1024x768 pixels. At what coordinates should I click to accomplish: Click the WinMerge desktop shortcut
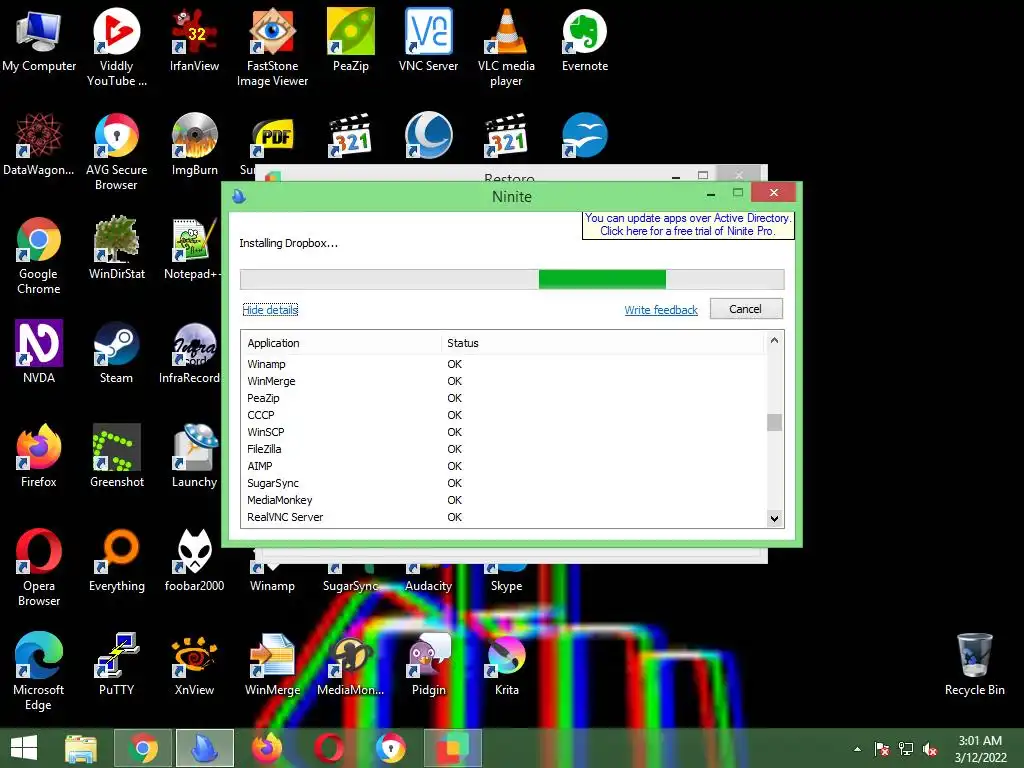(272, 664)
